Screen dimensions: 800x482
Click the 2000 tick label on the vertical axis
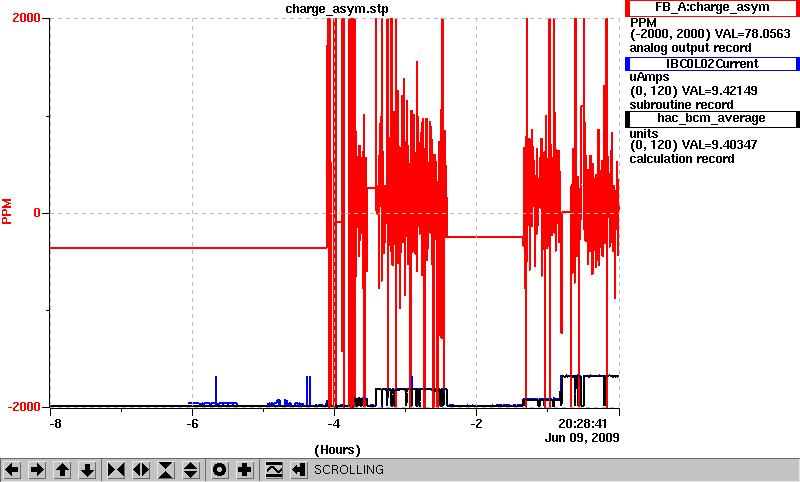pyautogui.click(x=27, y=18)
